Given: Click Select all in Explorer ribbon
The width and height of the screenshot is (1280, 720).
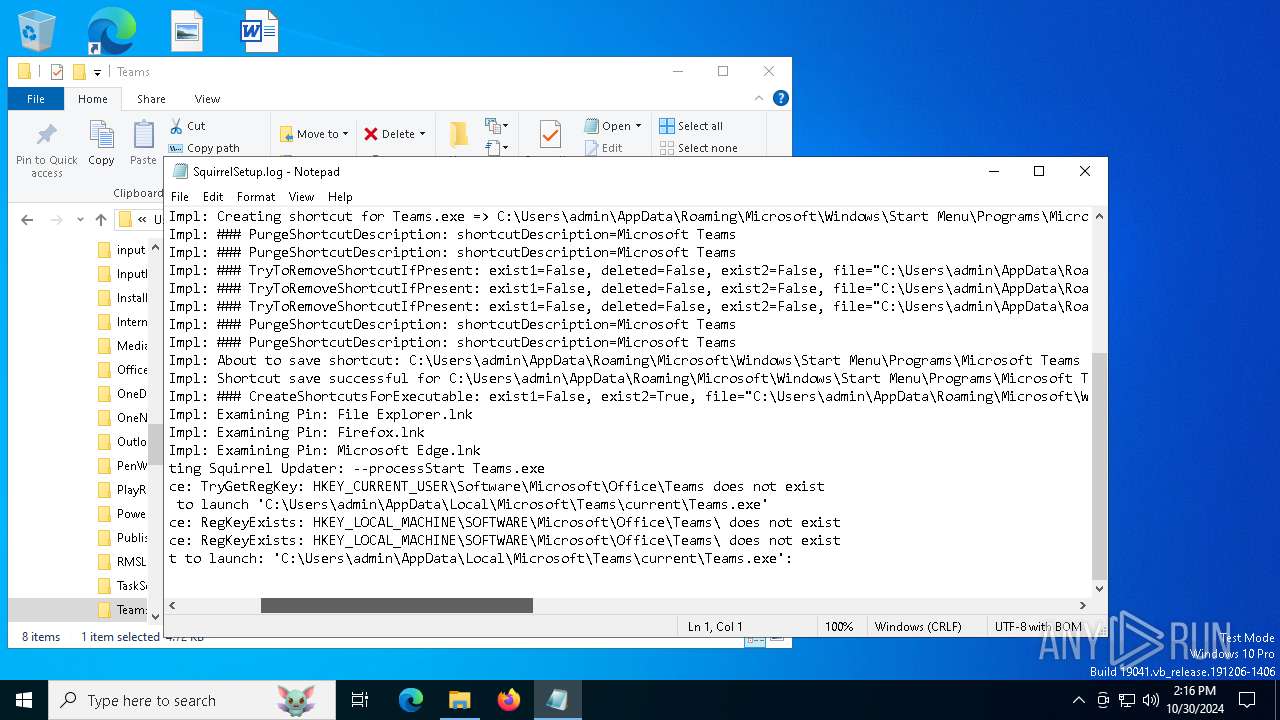Looking at the screenshot, I should tap(691, 126).
